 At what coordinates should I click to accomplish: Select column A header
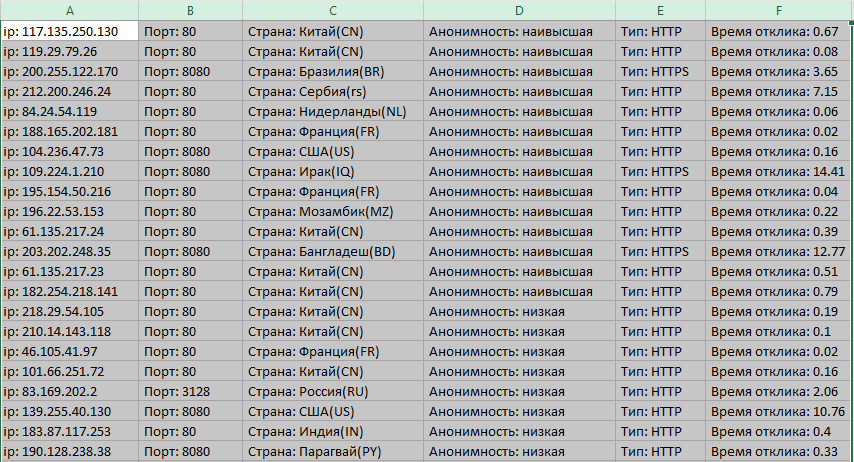coord(69,10)
